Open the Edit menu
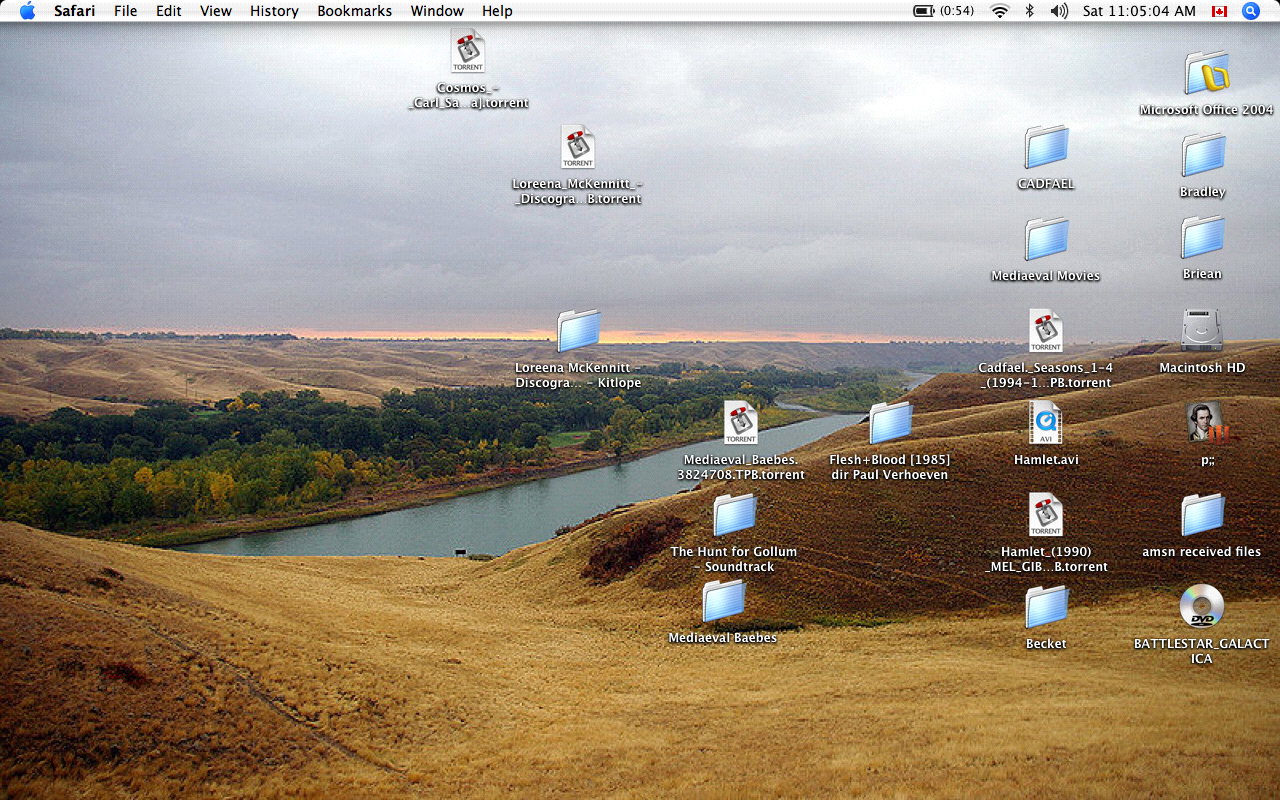 169,11
